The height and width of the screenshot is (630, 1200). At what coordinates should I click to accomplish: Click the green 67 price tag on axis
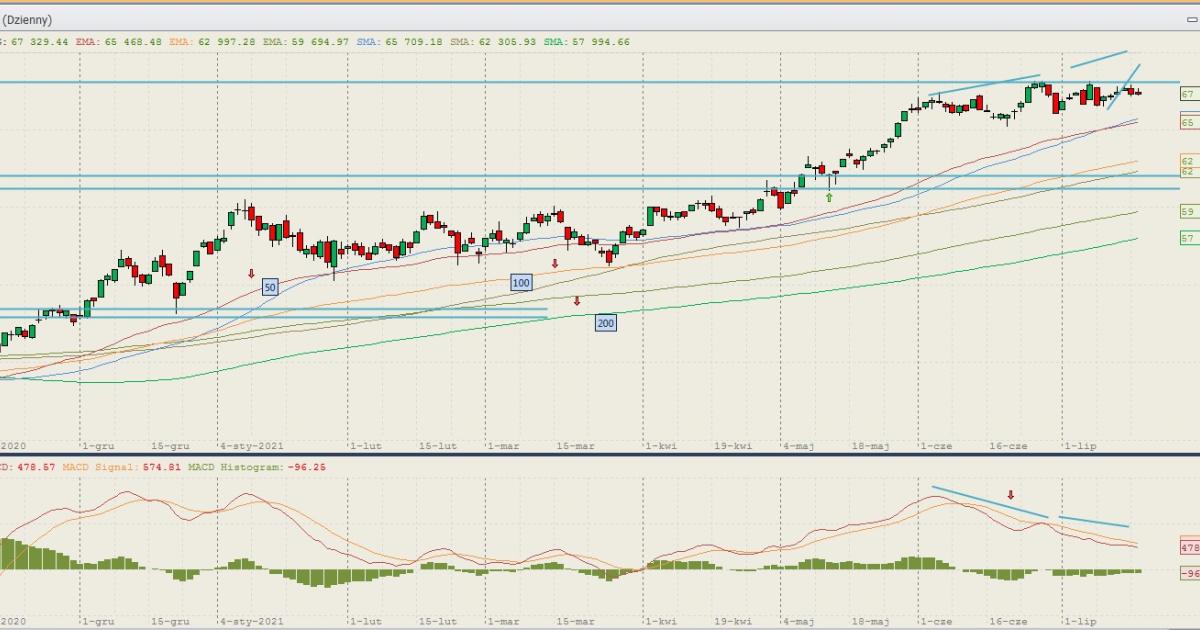click(1188, 94)
